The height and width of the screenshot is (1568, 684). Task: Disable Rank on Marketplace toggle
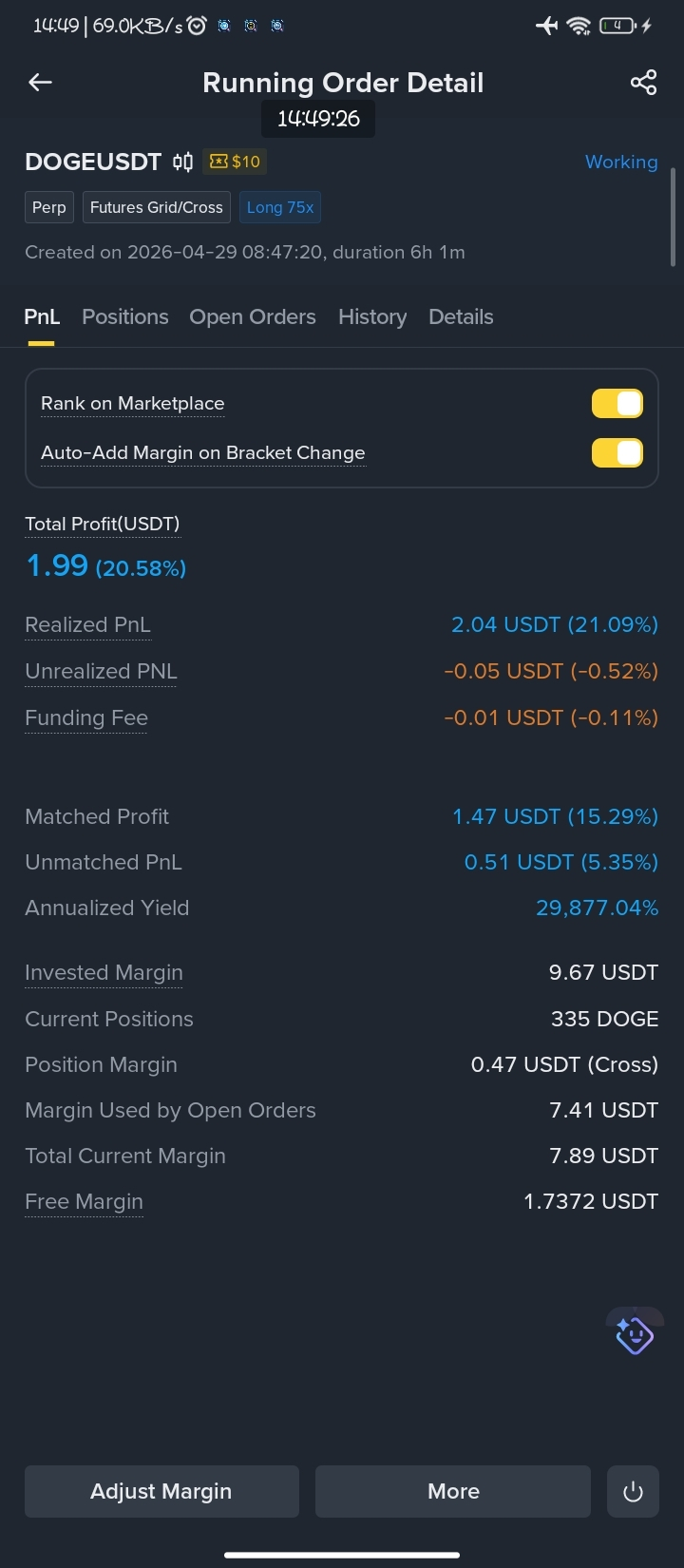617,404
